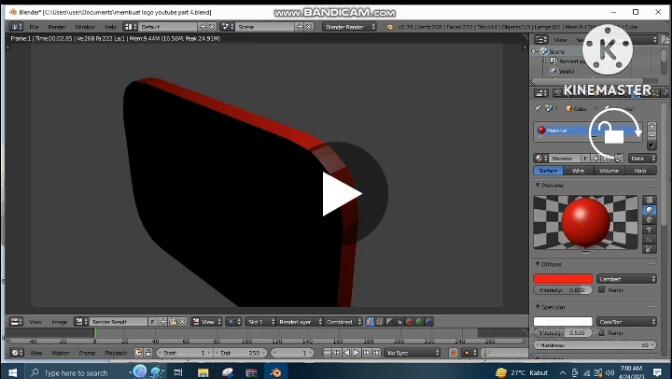
Task: Open the Combined render pass dropdown
Action: [343, 322]
